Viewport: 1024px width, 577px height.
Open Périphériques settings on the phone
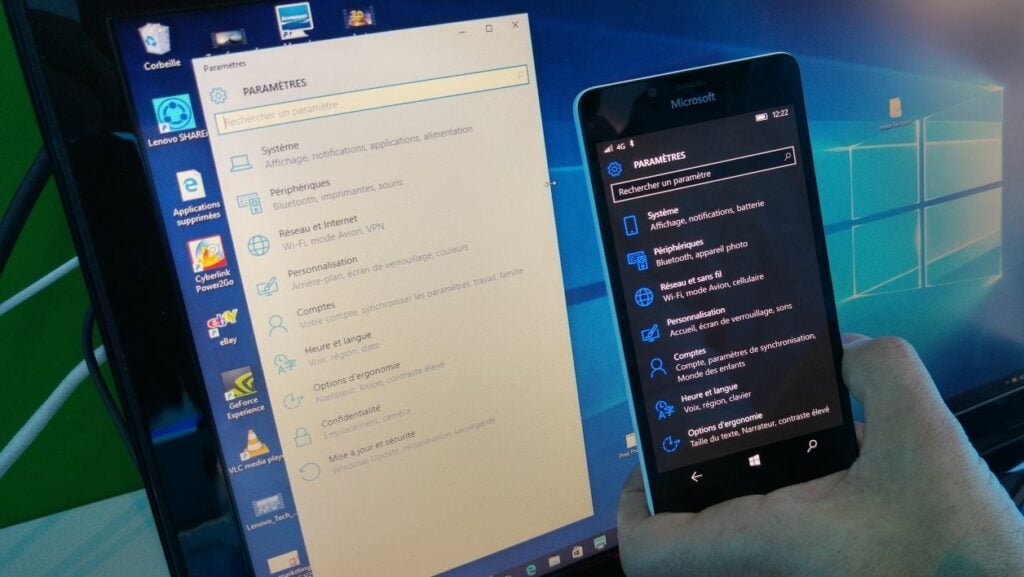687,253
